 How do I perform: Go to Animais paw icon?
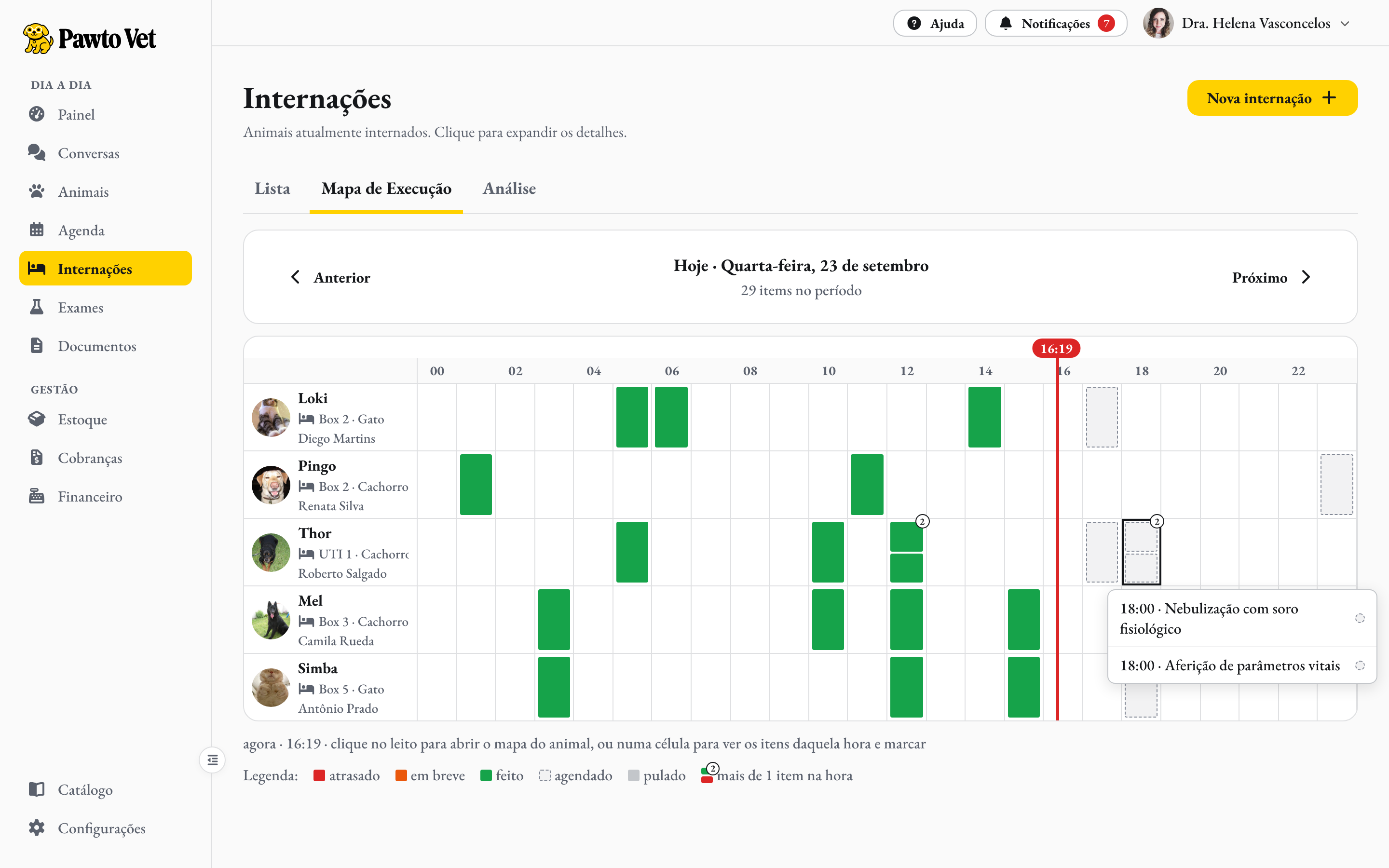tap(37, 191)
